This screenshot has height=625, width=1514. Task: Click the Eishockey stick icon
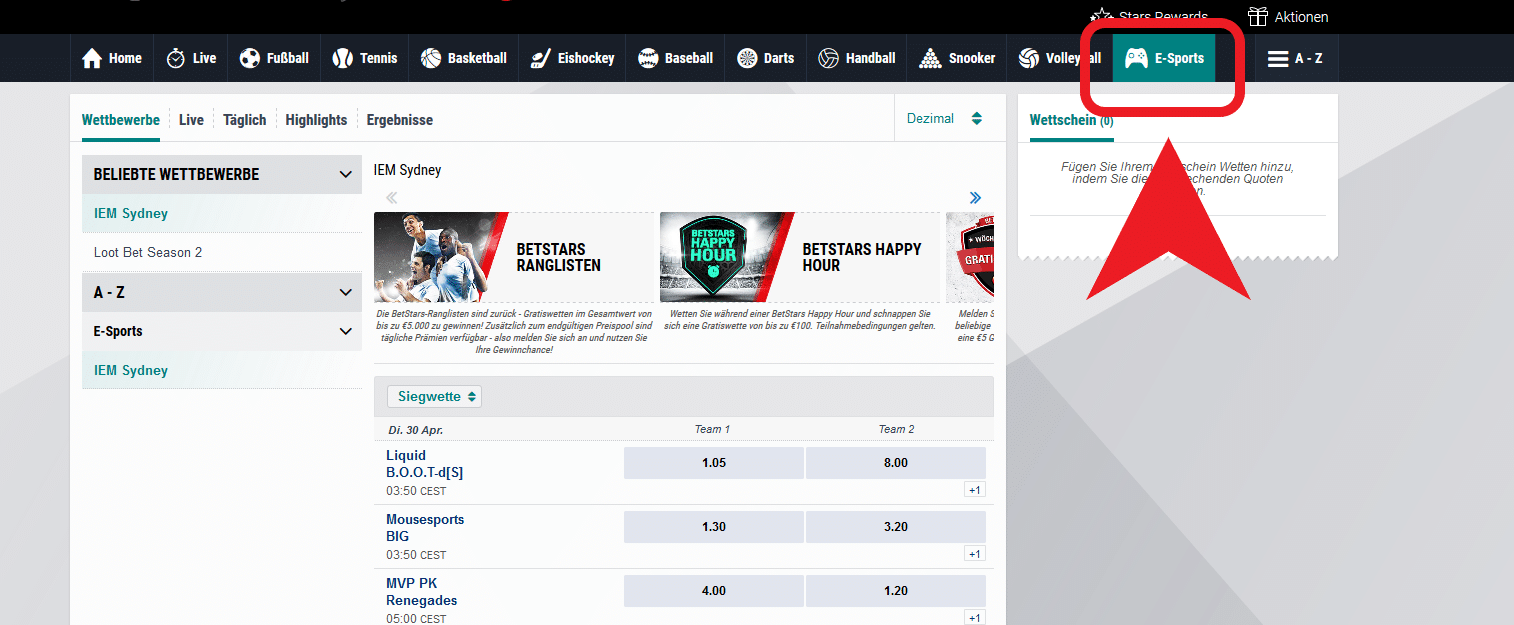click(541, 58)
